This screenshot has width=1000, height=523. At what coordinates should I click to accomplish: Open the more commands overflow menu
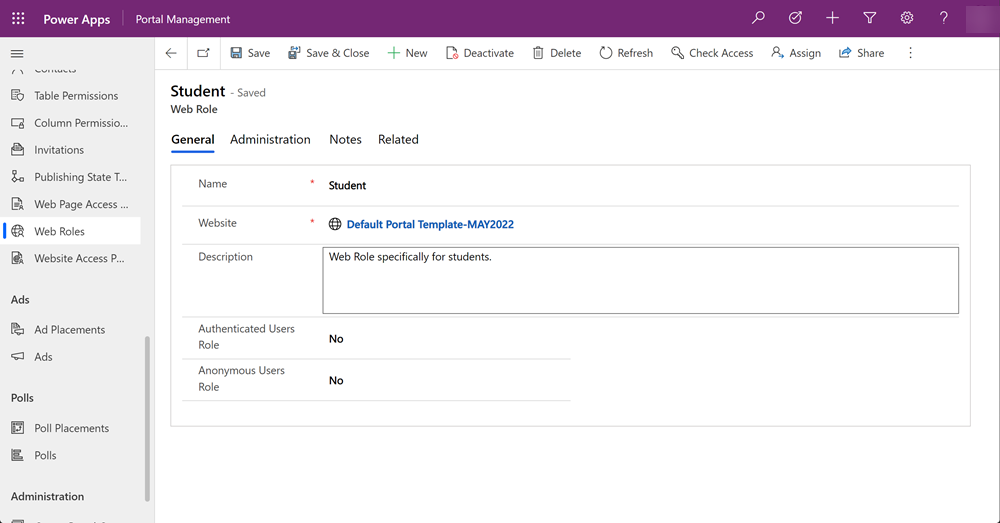pos(910,53)
